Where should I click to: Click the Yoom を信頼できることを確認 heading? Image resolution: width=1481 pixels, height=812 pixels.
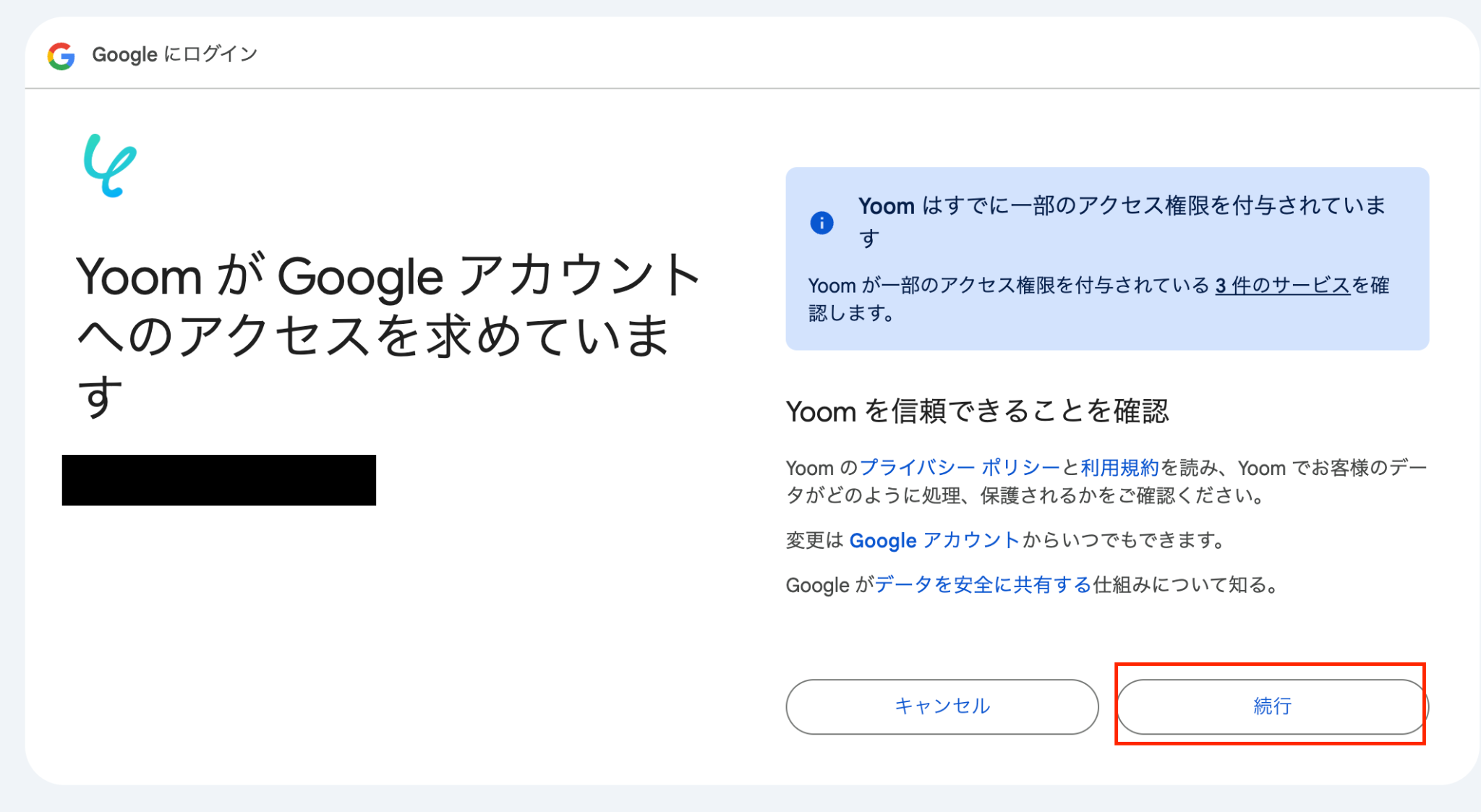click(x=977, y=411)
